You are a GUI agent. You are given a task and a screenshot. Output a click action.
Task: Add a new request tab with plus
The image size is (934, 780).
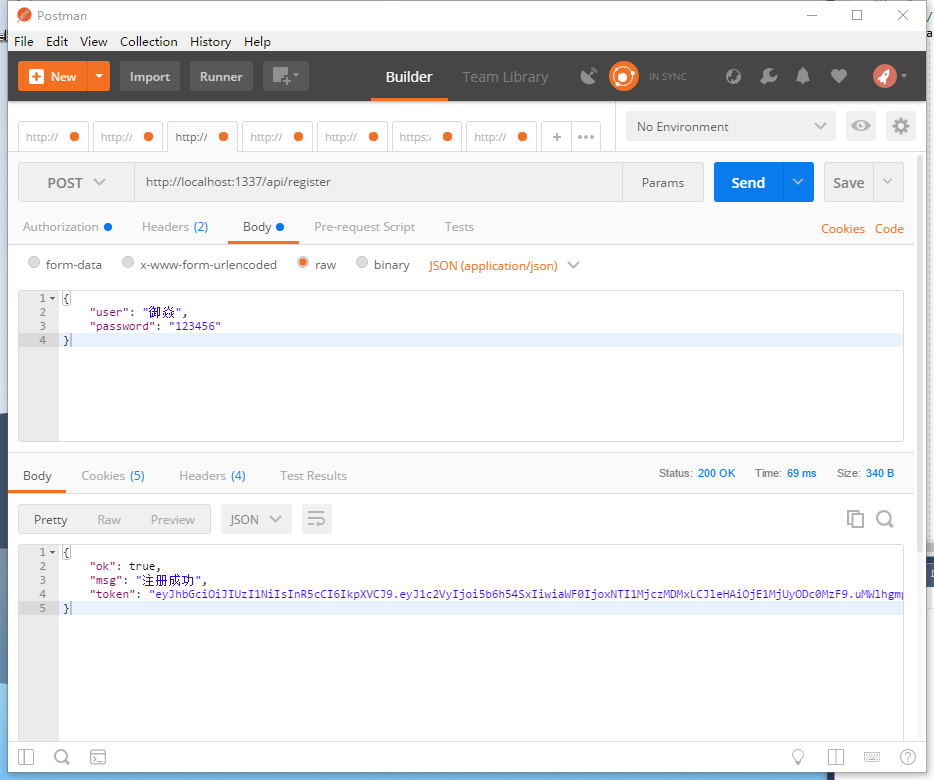coord(556,137)
